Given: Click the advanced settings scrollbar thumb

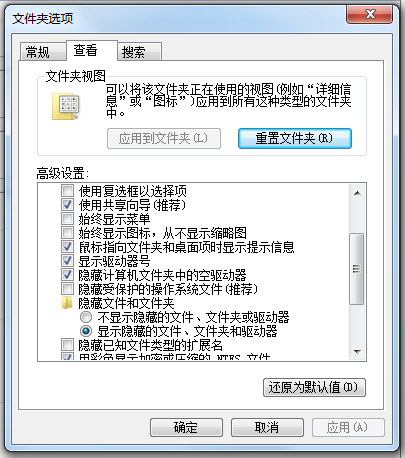Looking at the screenshot, I should (x=357, y=269).
